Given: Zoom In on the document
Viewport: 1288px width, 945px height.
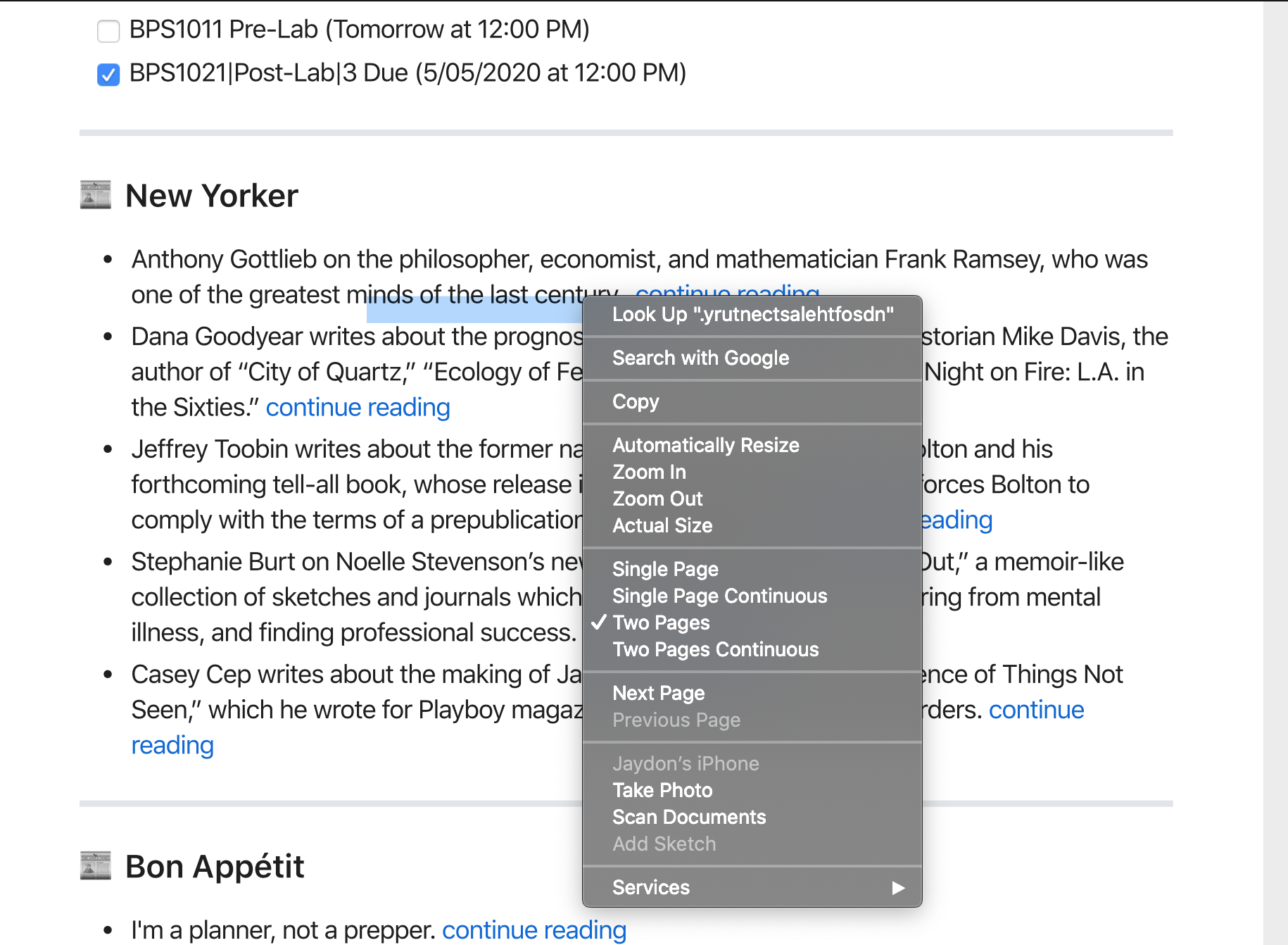Looking at the screenshot, I should point(648,472).
